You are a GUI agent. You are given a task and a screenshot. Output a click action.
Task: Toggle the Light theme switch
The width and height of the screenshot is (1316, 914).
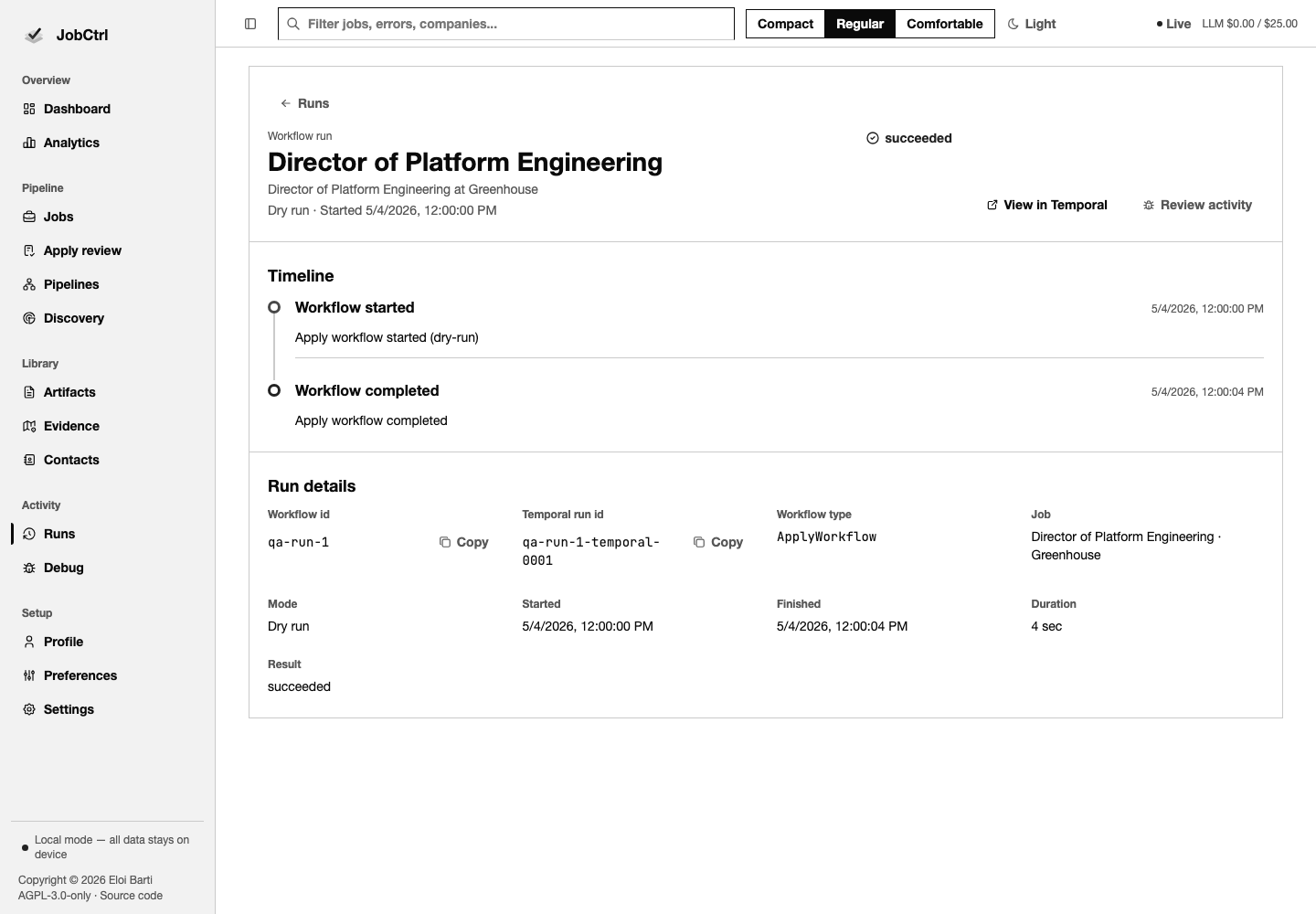coord(1032,24)
